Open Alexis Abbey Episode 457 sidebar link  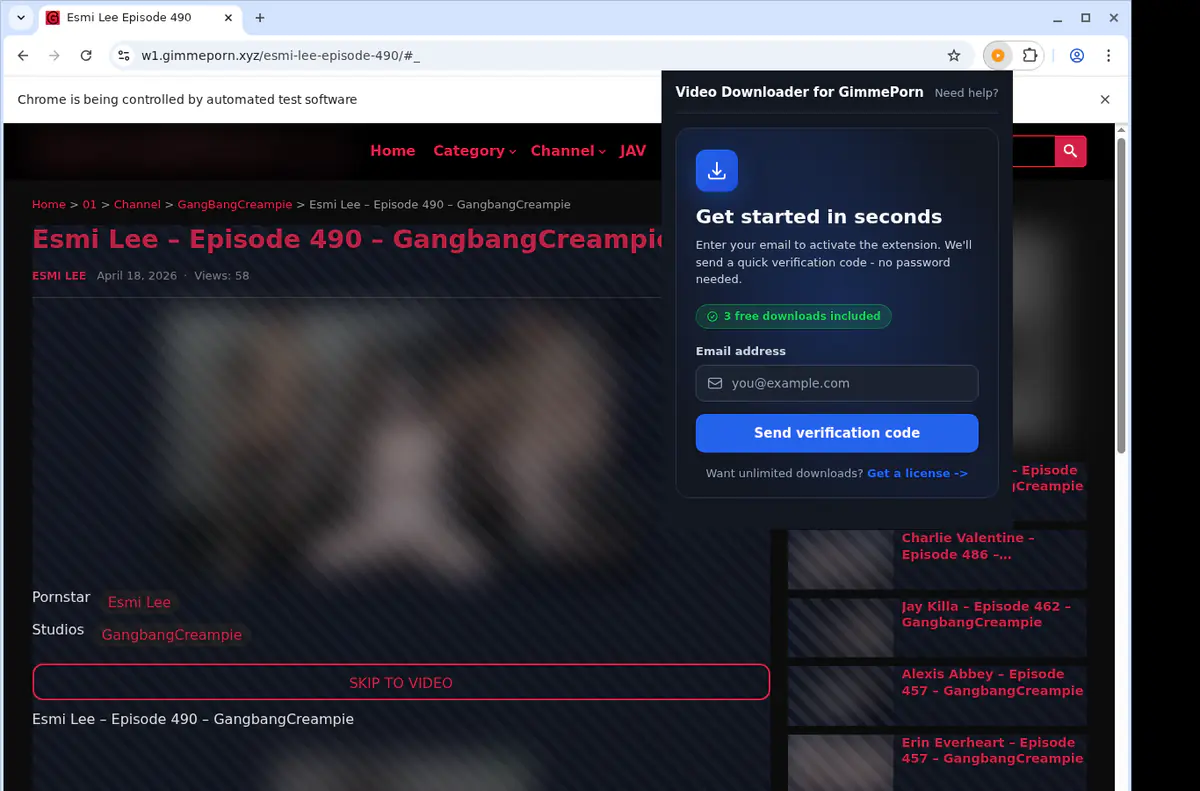pos(992,682)
